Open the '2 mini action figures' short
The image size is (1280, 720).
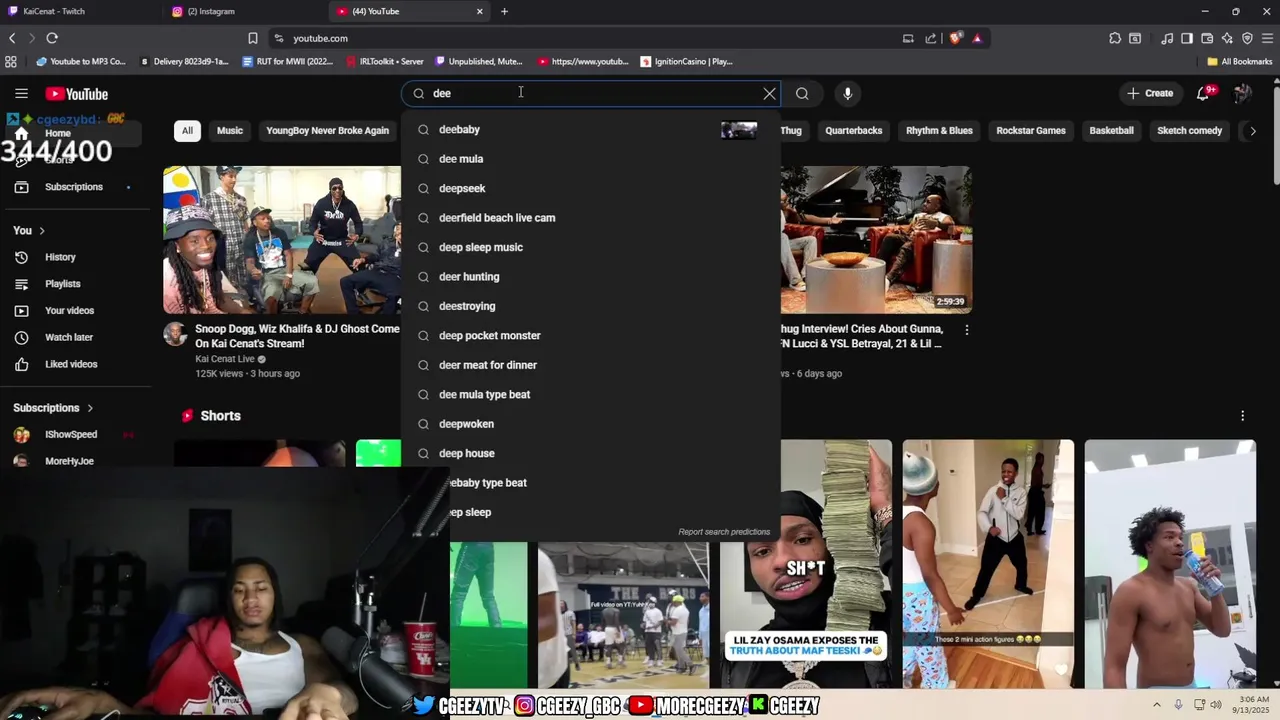coord(988,564)
